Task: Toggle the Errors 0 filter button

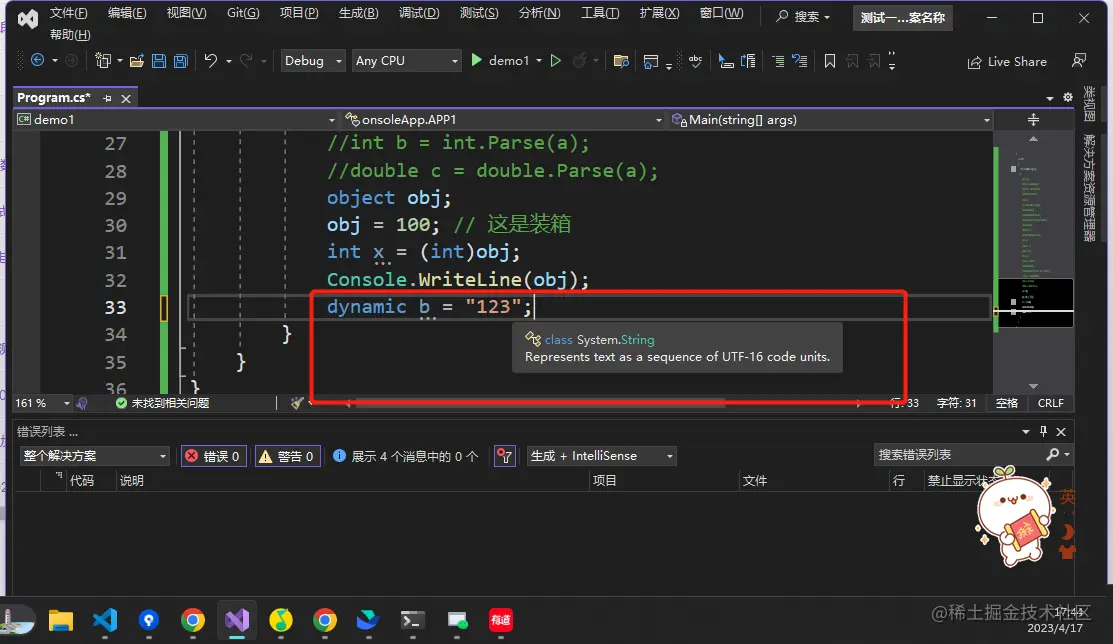Action: tap(213, 456)
